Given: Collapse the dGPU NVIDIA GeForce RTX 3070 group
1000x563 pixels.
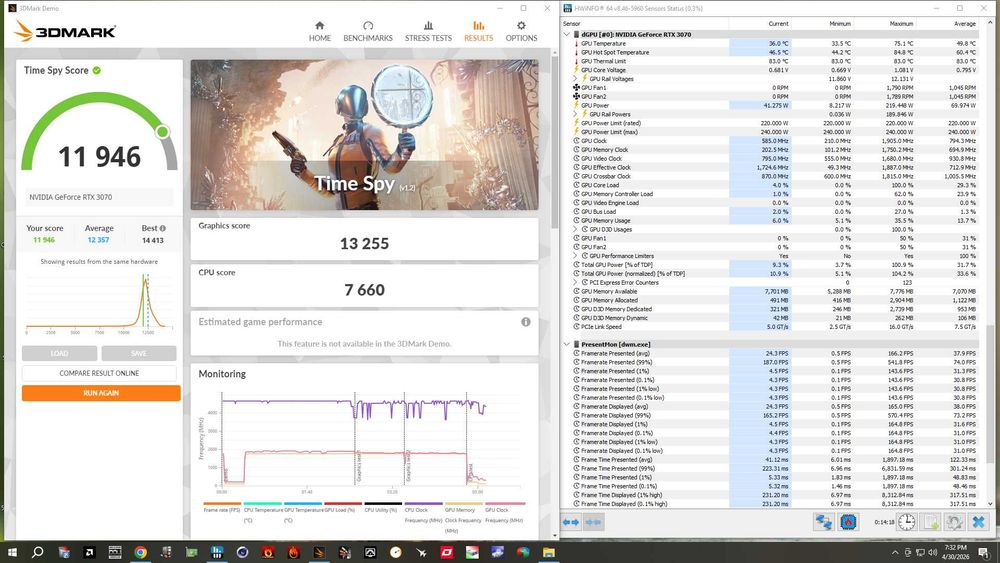Looking at the screenshot, I should [567, 34].
